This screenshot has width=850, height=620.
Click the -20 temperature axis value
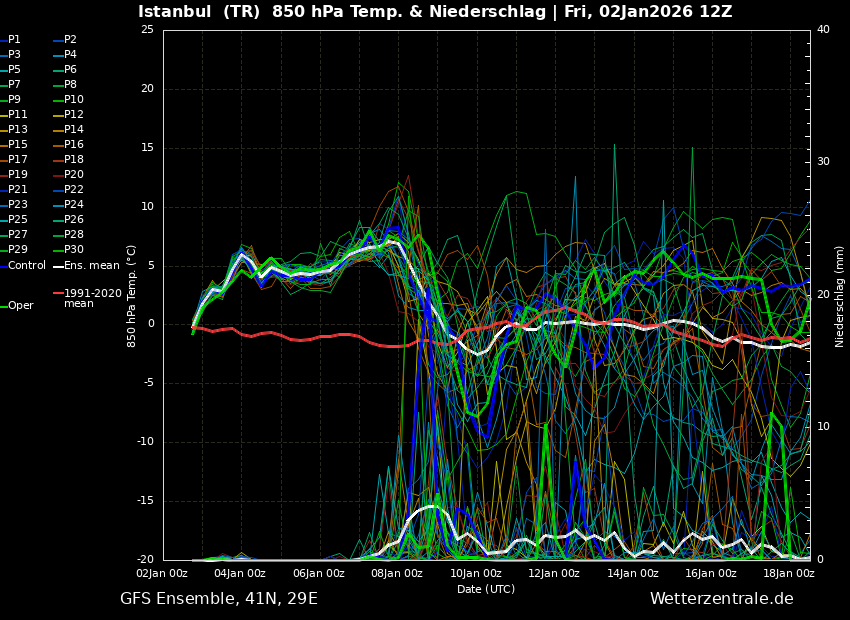pos(146,559)
